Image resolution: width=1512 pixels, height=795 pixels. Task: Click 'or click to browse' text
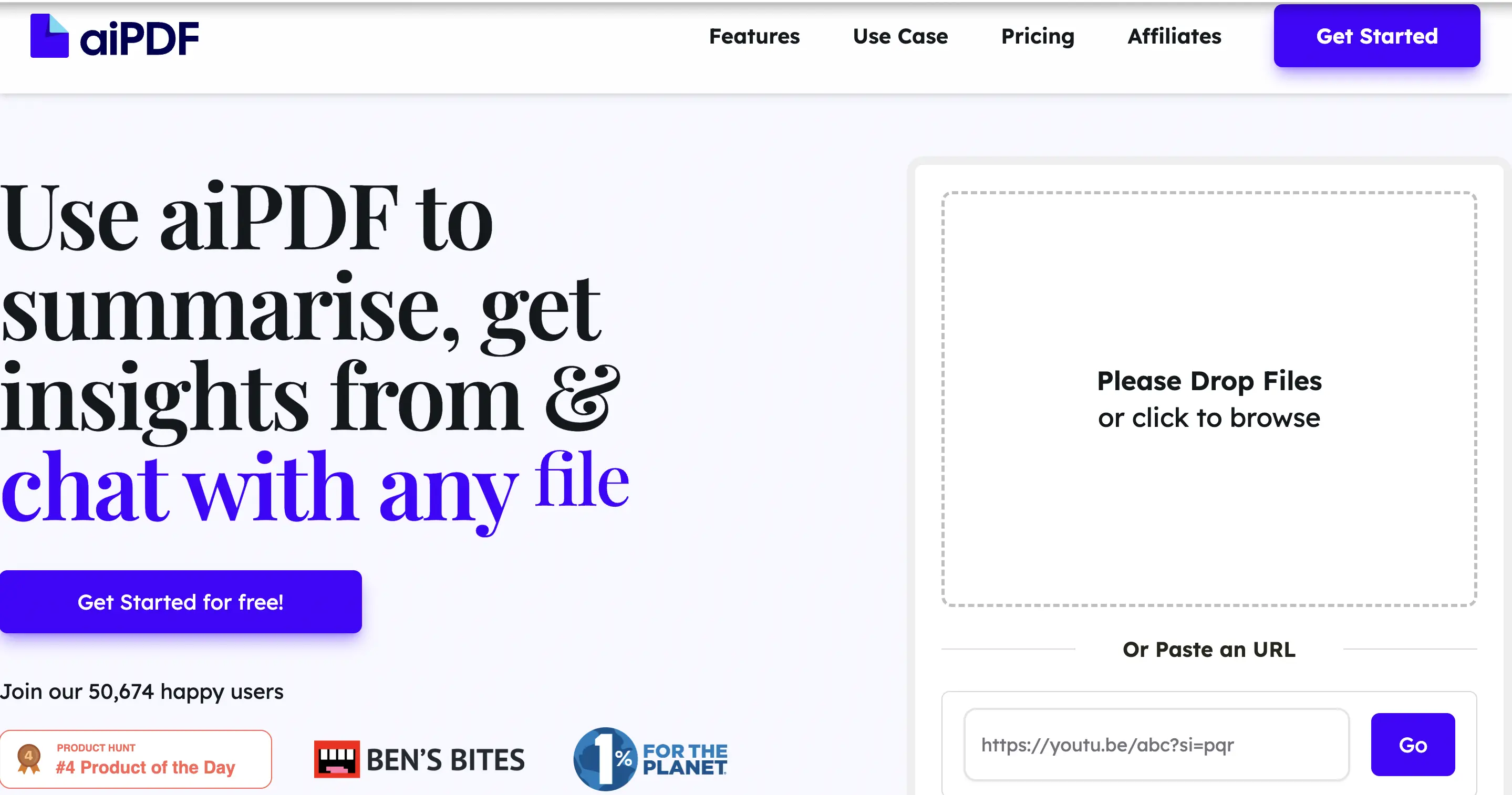point(1208,418)
